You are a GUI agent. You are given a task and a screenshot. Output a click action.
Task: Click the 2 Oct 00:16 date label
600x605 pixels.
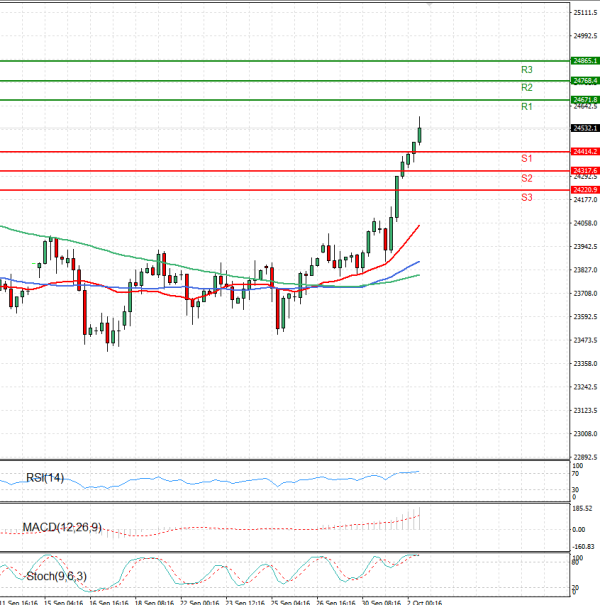(x=425, y=603)
